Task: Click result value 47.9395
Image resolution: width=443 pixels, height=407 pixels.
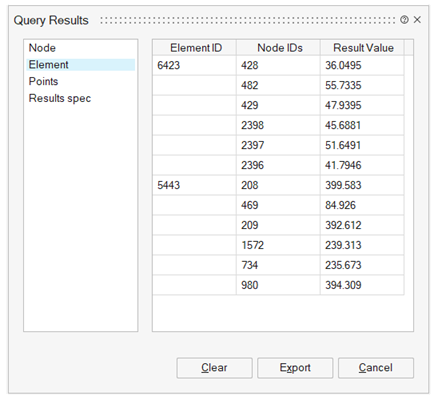Action: 362,105
